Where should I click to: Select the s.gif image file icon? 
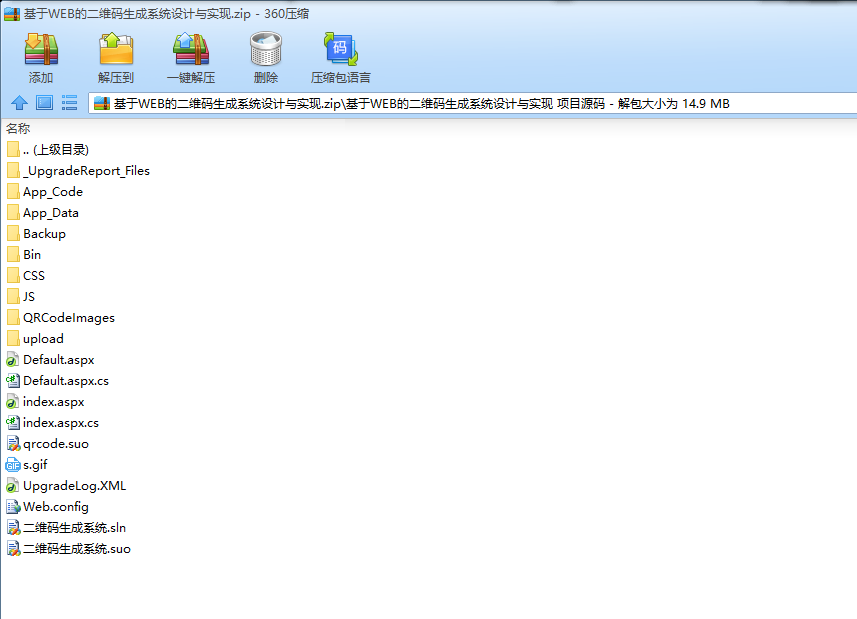pos(13,465)
